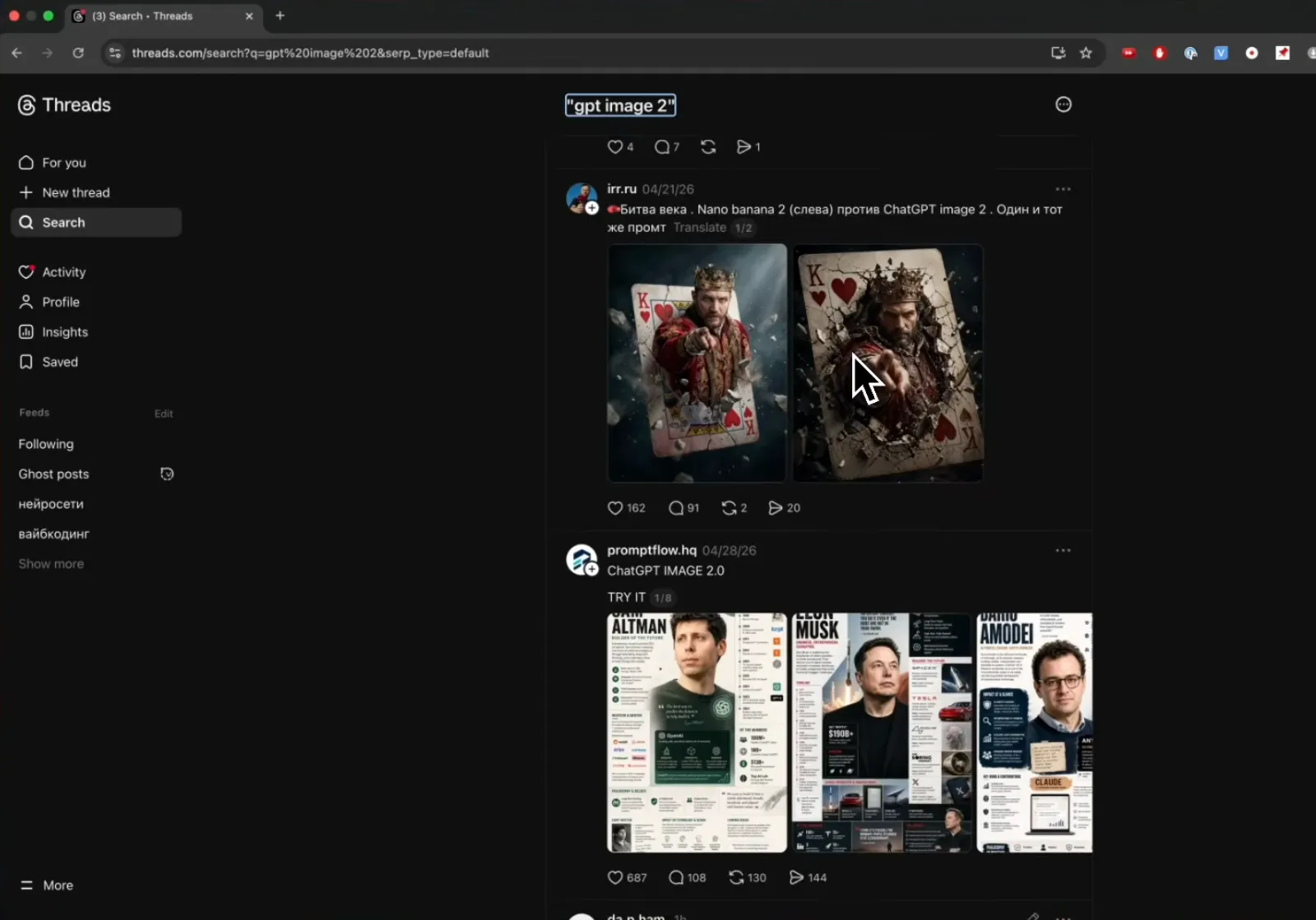Screen dimensions: 1316x920
Task: Open the left king card image
Action: [697, 363]
